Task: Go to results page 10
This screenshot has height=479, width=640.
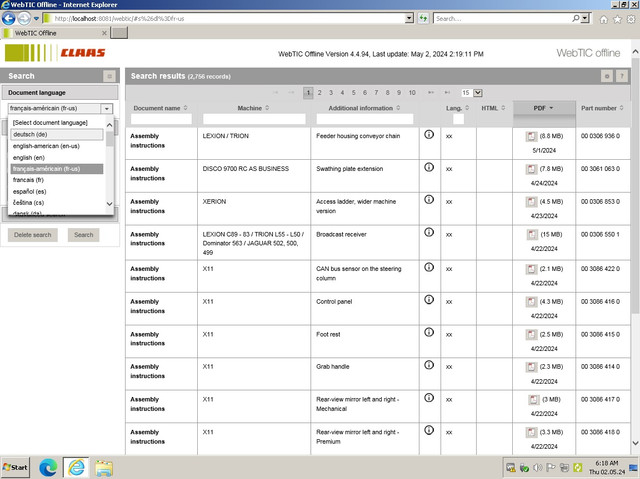Action: [x=412, y=93]
